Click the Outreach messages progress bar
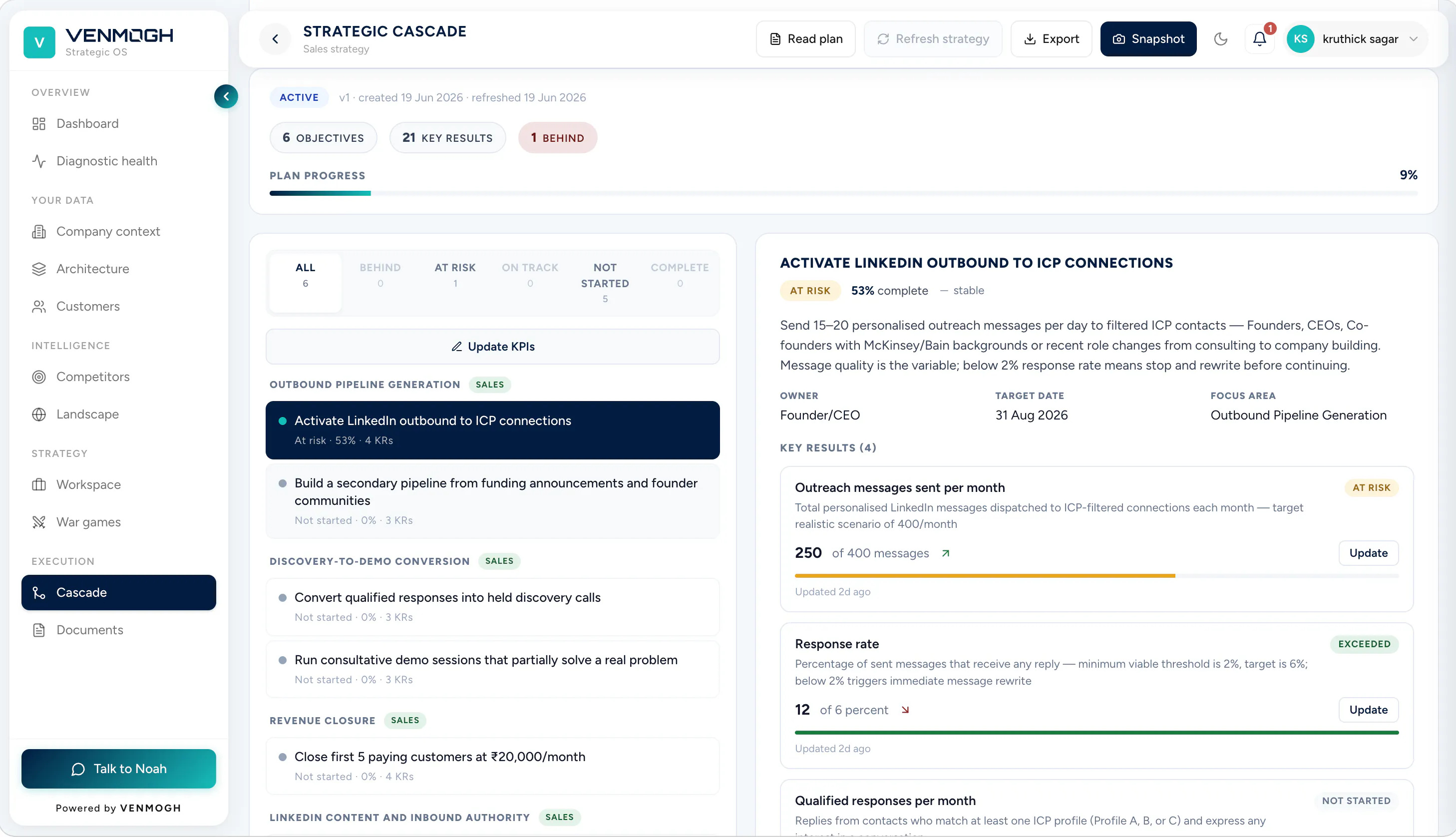Image resolution: width=1456 pixels, height=837 pixels. [x=1096, y=575]
